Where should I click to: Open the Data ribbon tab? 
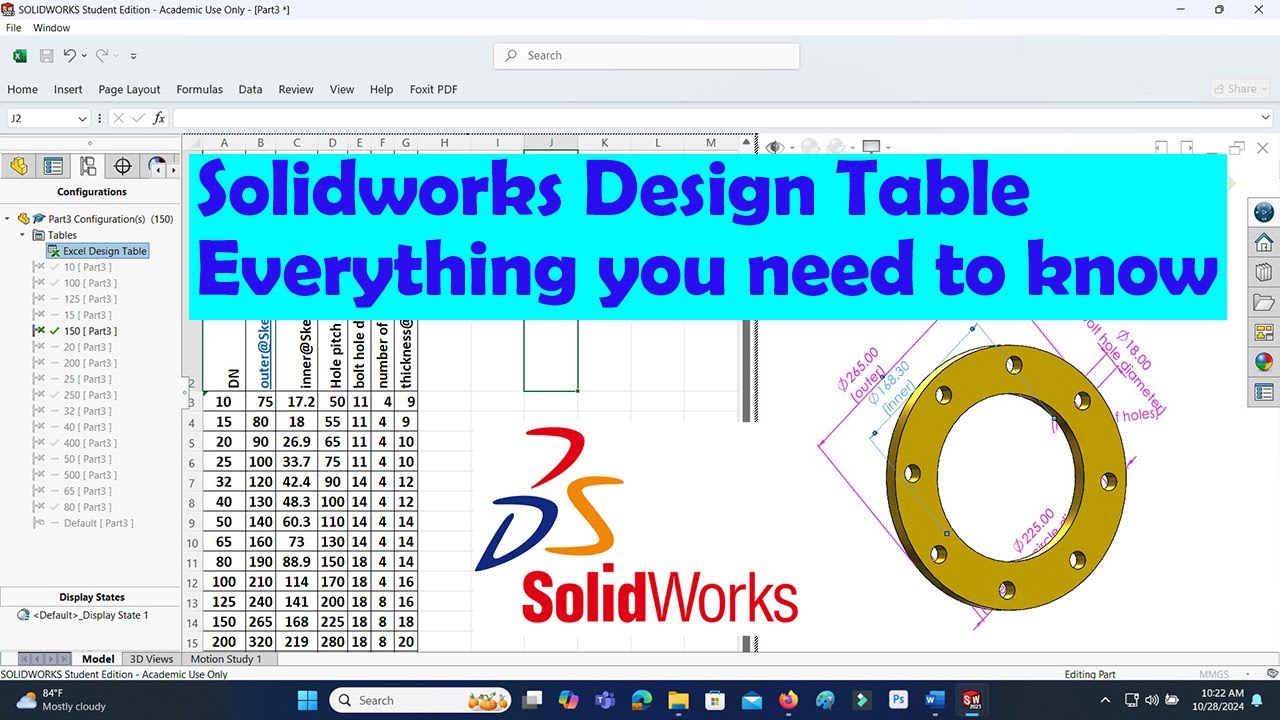250,89
